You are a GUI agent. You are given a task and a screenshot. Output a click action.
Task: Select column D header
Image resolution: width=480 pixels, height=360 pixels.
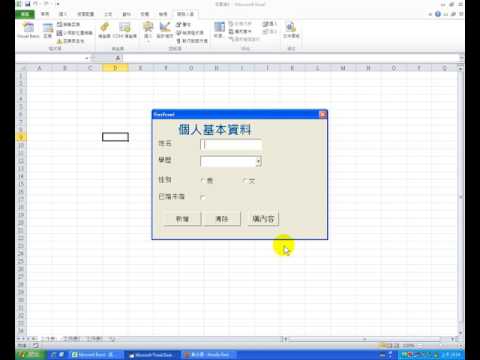(115, 68)
